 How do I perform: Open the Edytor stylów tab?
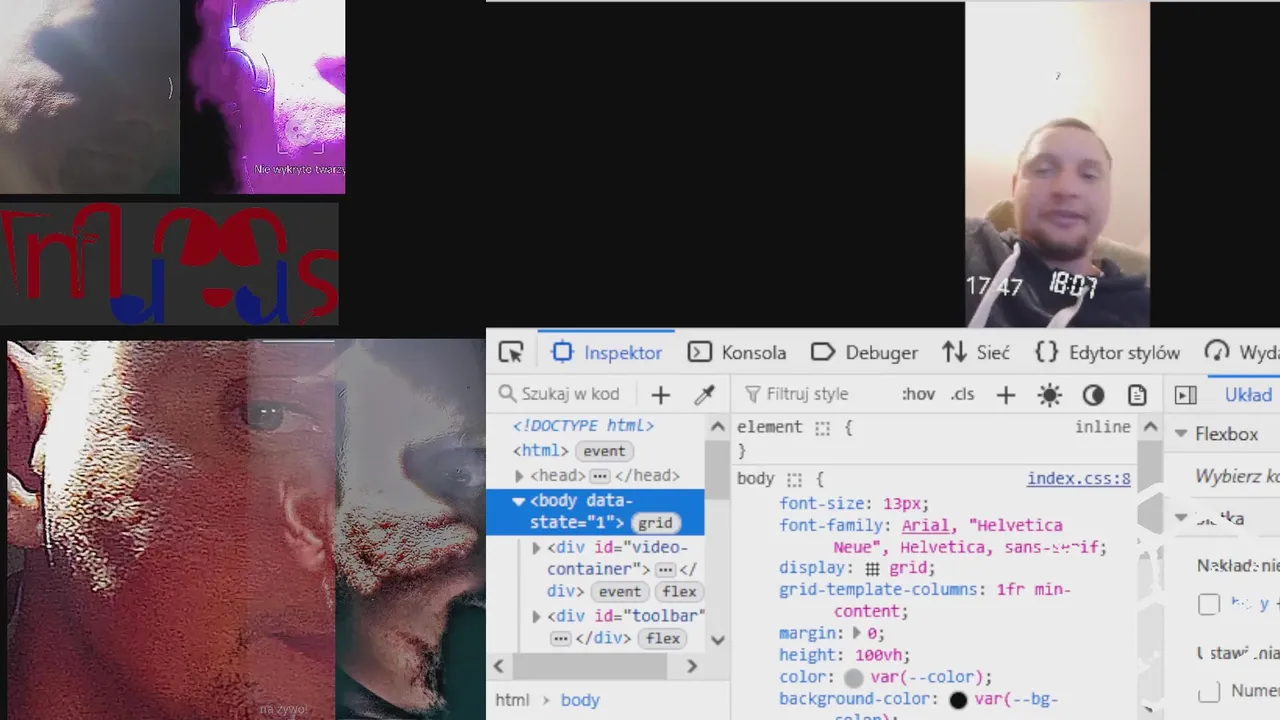pos(1107,352)
